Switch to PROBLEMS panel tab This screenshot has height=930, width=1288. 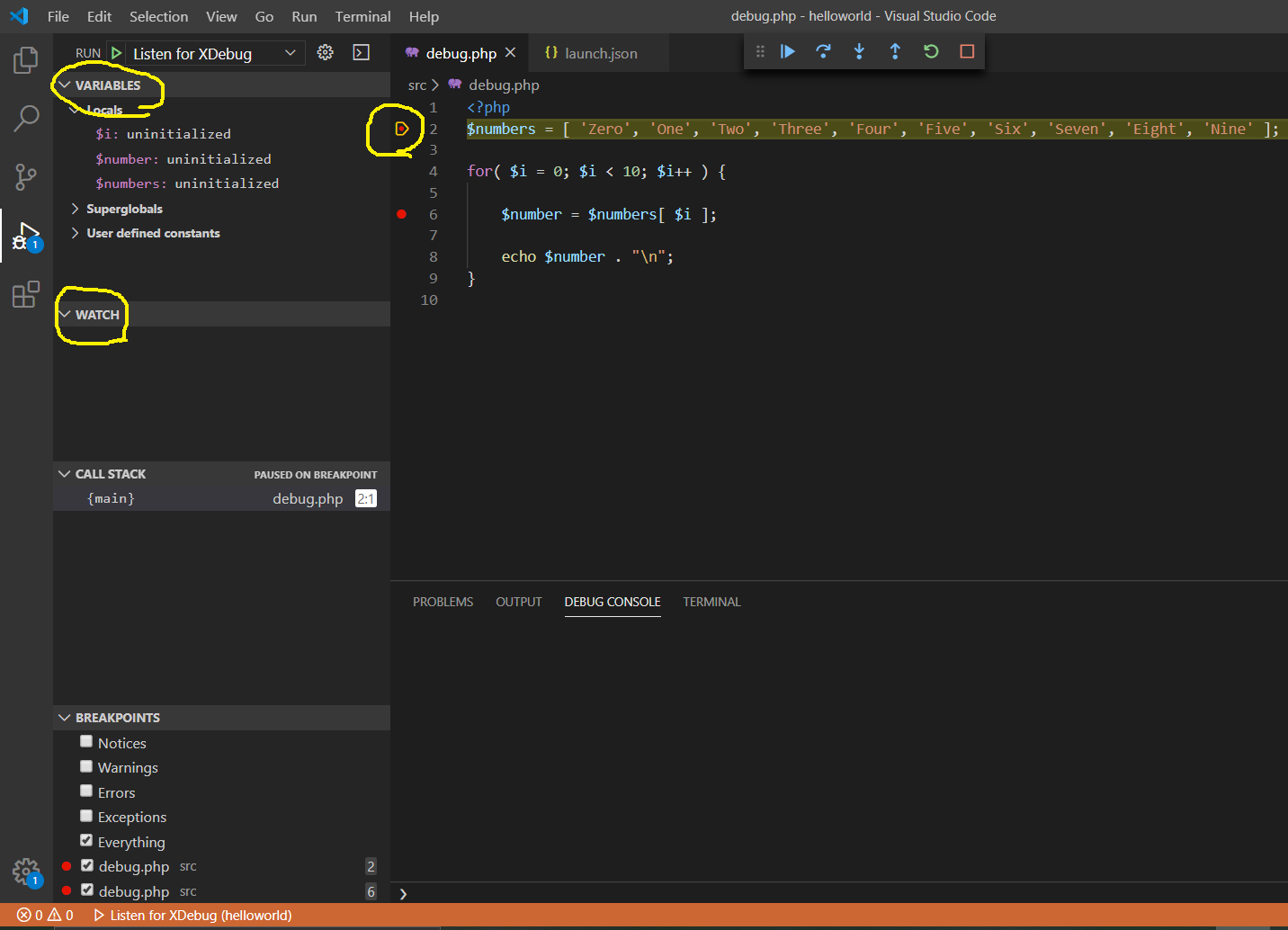(443, 602)
